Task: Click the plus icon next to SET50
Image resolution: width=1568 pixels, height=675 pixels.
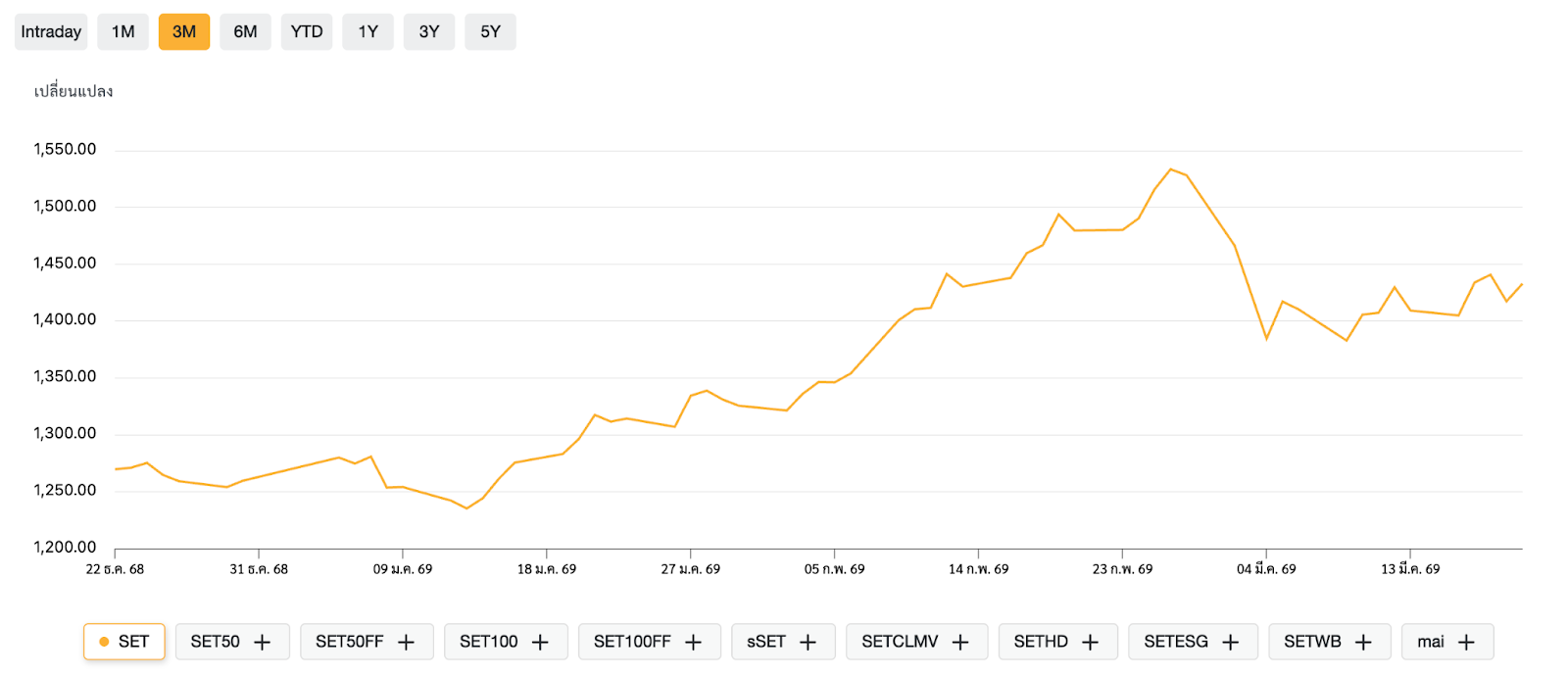Action: coord(262,643)
